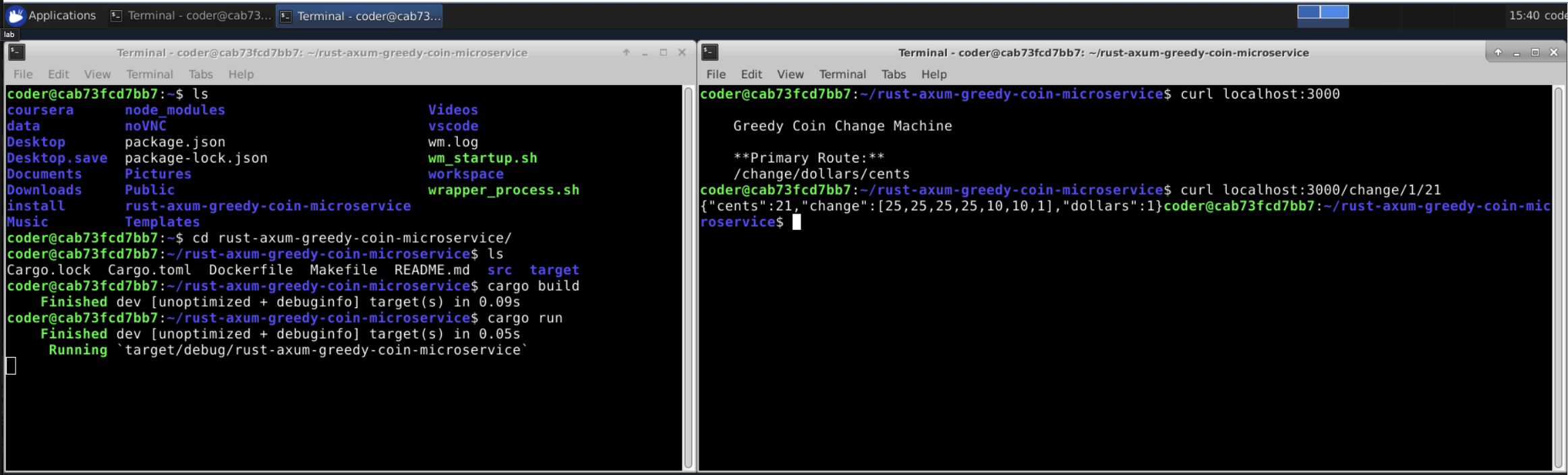Open Edit menu in left terminal
The height and width of the screenshot is (475, 1568).
(x=58, y=74)
